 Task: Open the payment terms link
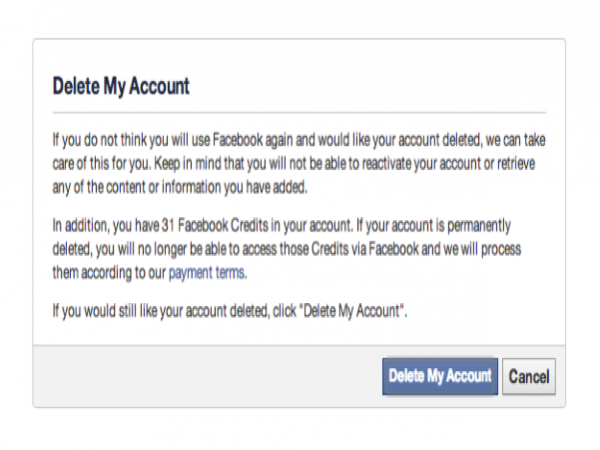point(207,272)
